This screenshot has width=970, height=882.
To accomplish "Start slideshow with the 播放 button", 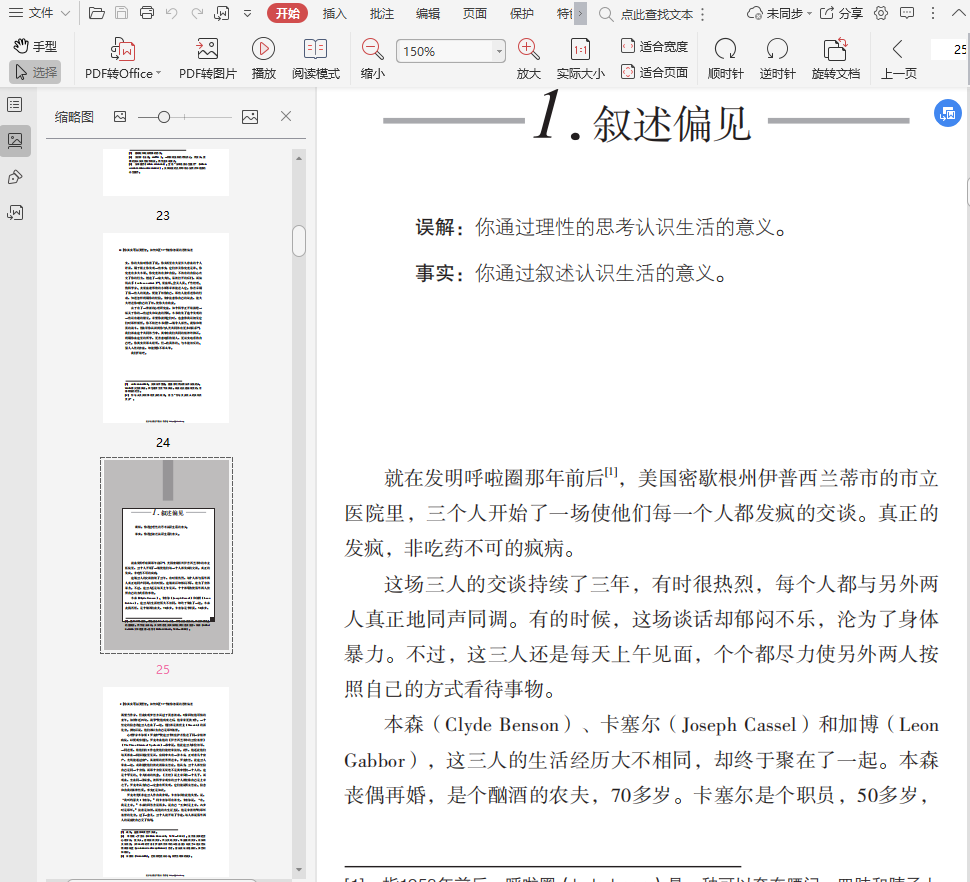I will 264,49.
